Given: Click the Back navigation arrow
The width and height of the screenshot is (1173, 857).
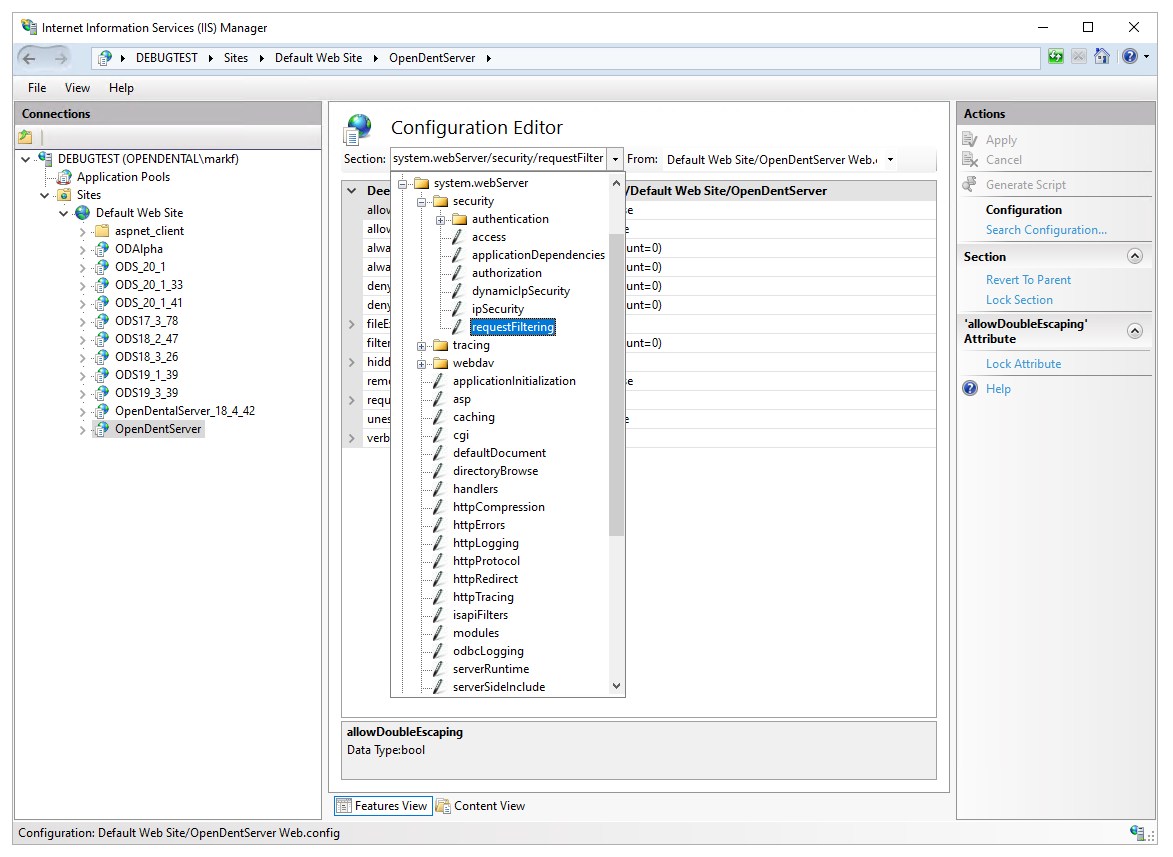Looking at the screenshot, I should (29, 58).
